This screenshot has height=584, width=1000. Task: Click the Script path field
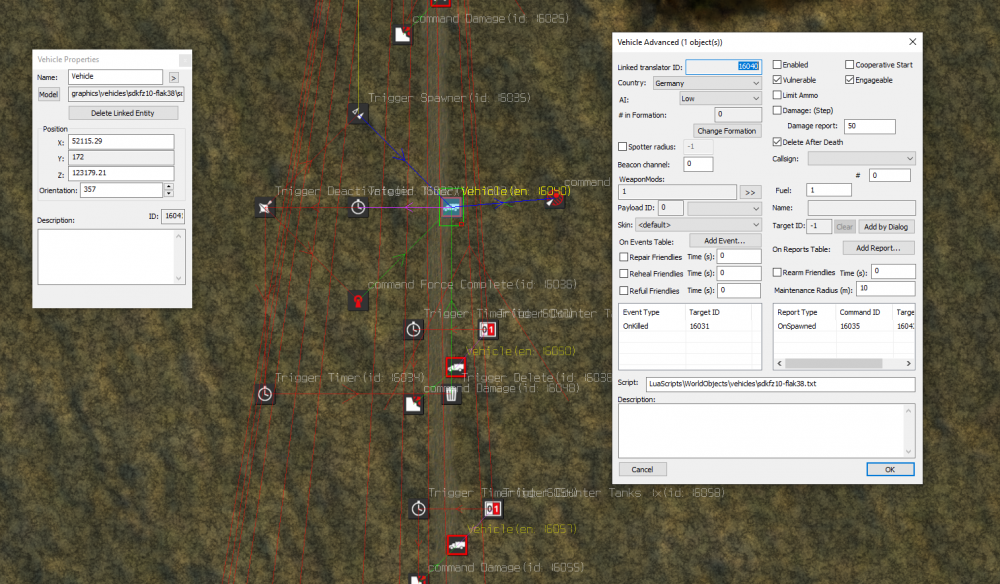click(x=781, y=384)
